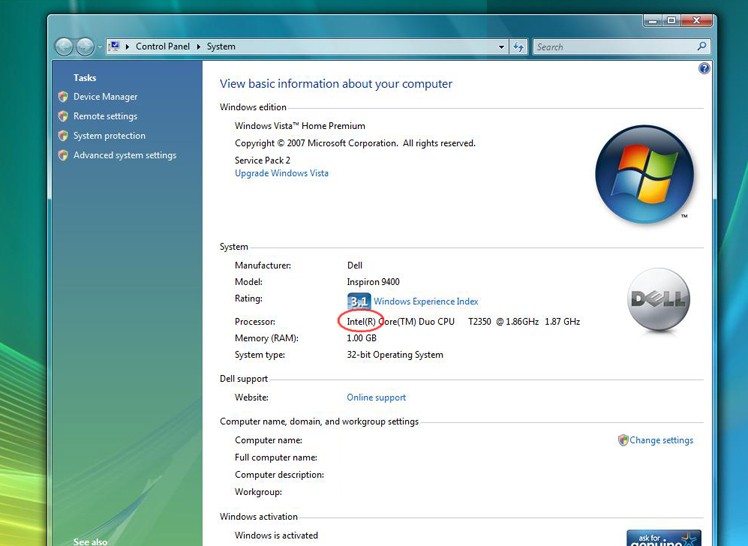
Task: Open Remote settings from the Tasks pane
Action: [105, 116]
